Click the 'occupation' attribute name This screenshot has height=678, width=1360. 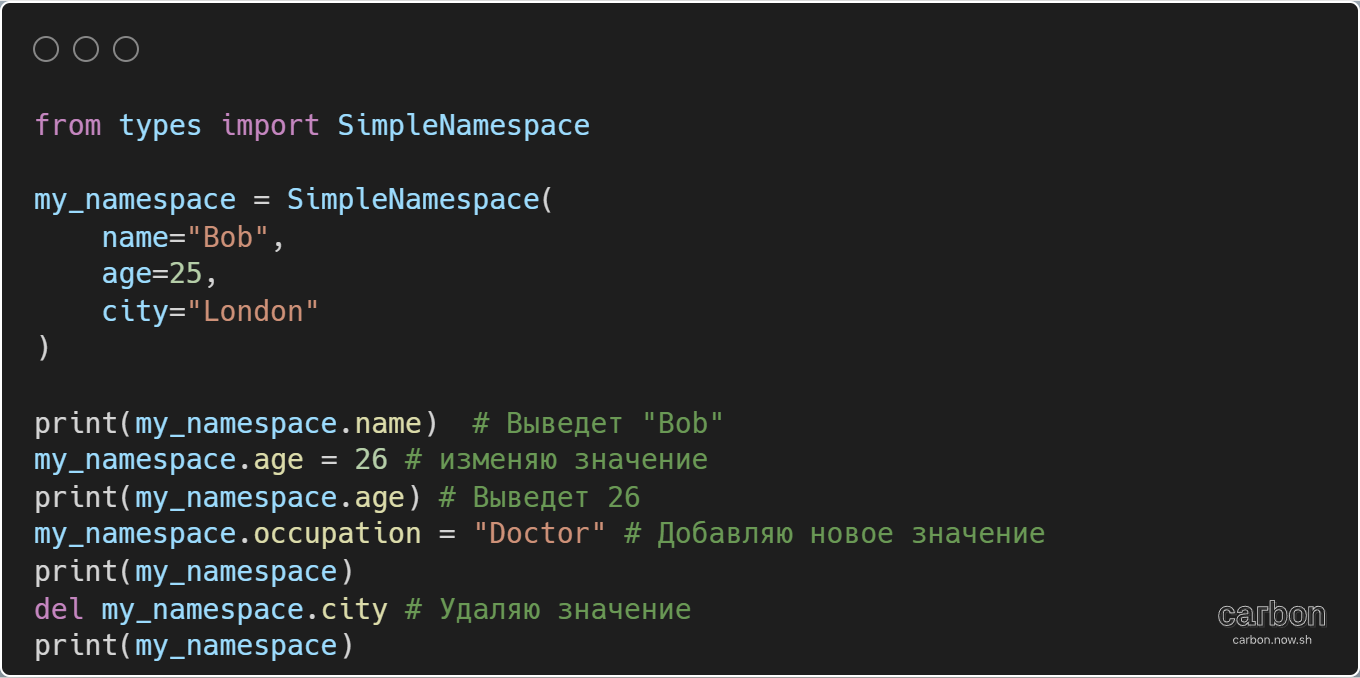point(337,534)
